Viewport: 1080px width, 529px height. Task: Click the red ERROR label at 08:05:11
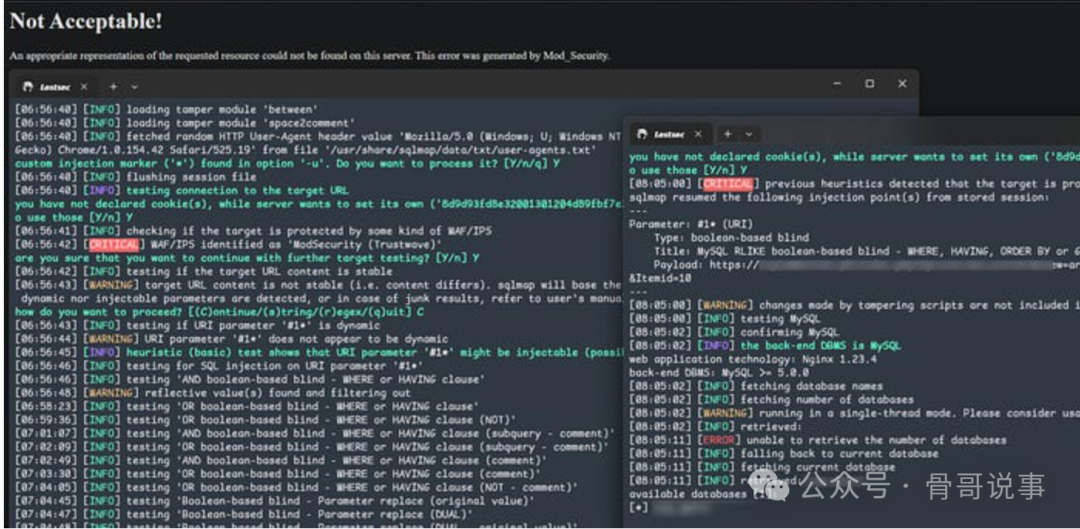click(721, 440)
